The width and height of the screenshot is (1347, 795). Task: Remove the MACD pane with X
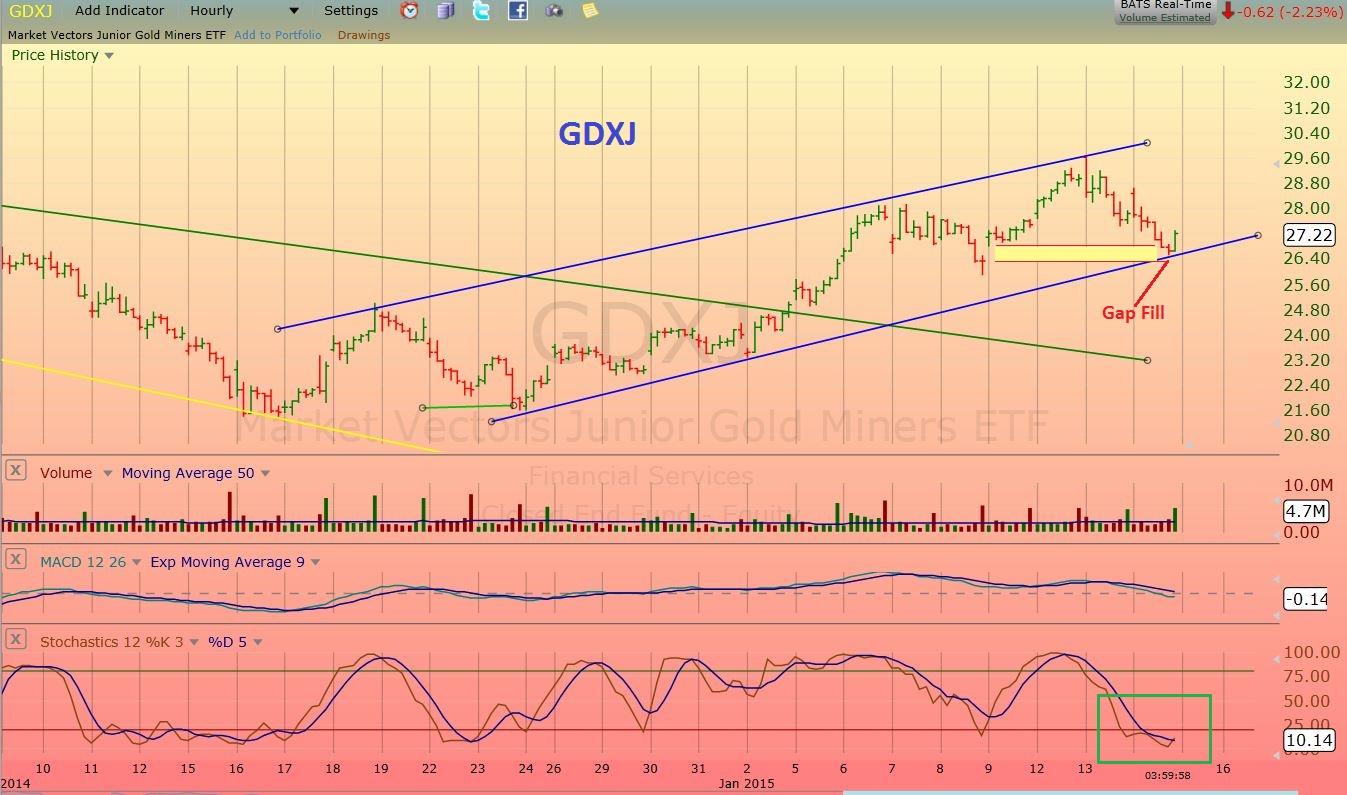pos(16,560)
